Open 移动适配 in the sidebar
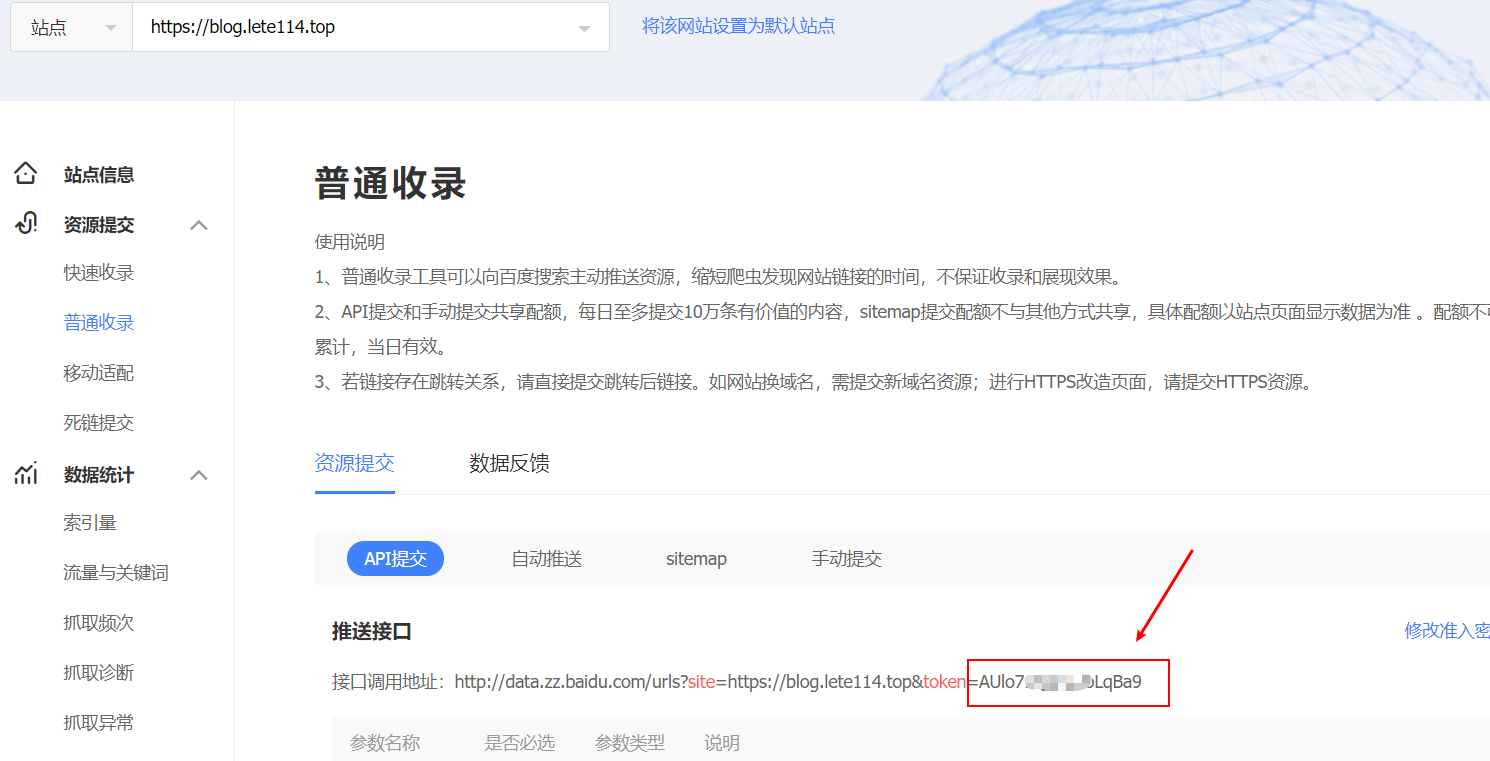The image size is (1490, 761). pyautogui.click(x=98, y=373)
